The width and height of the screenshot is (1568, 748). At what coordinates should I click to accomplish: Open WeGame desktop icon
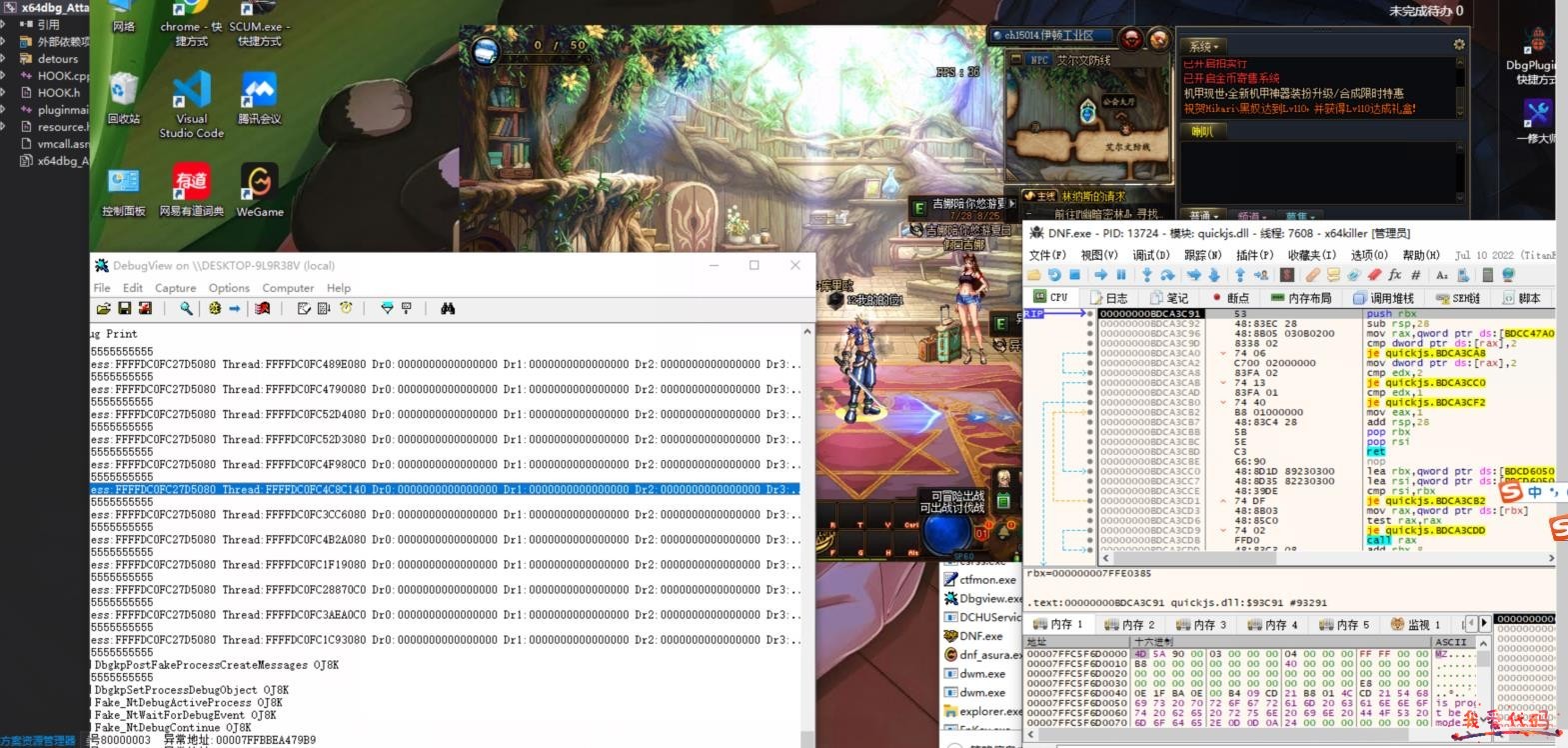pos(260,190)
